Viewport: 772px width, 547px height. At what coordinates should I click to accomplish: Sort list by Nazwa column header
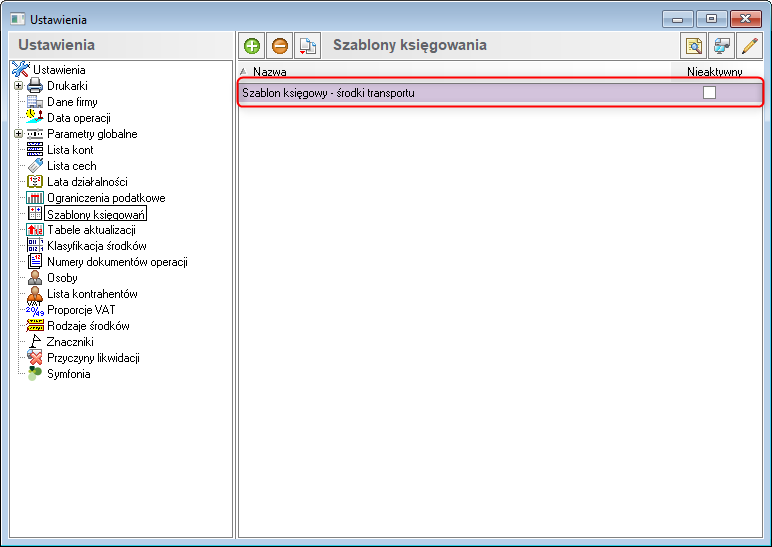click(x=269, y=72)
